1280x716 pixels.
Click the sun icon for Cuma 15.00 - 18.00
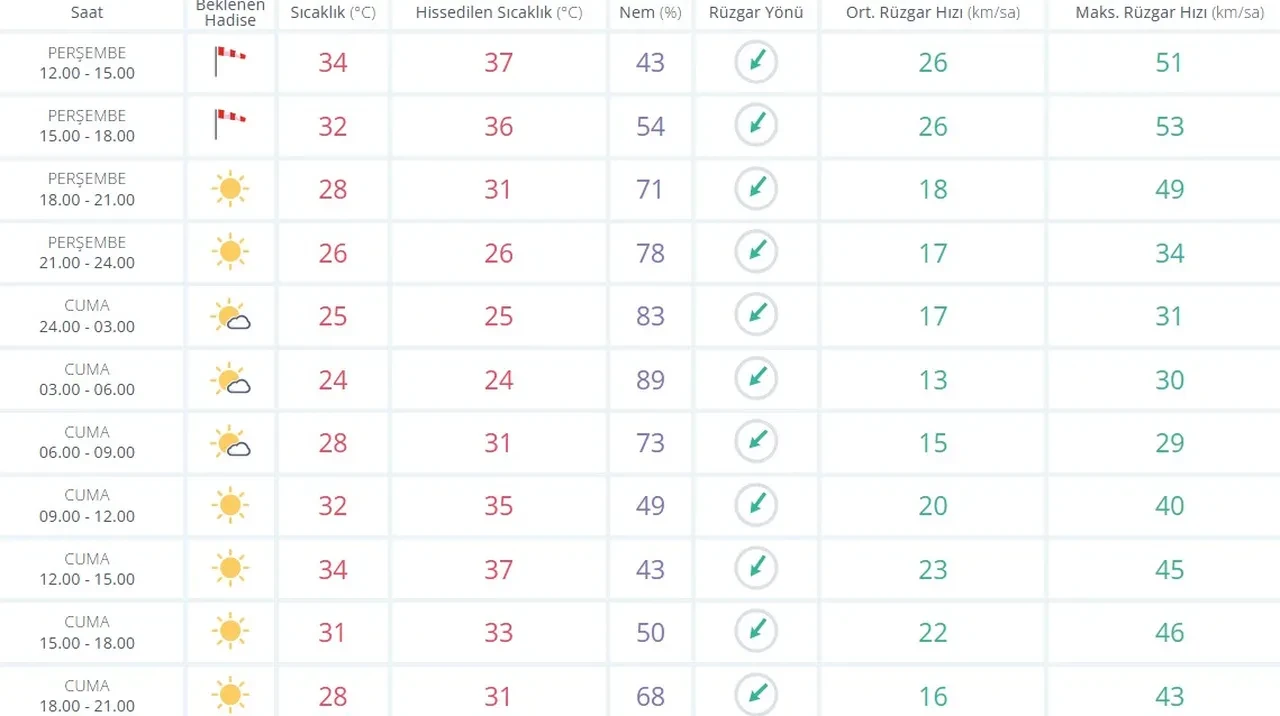tap(230, 632)
